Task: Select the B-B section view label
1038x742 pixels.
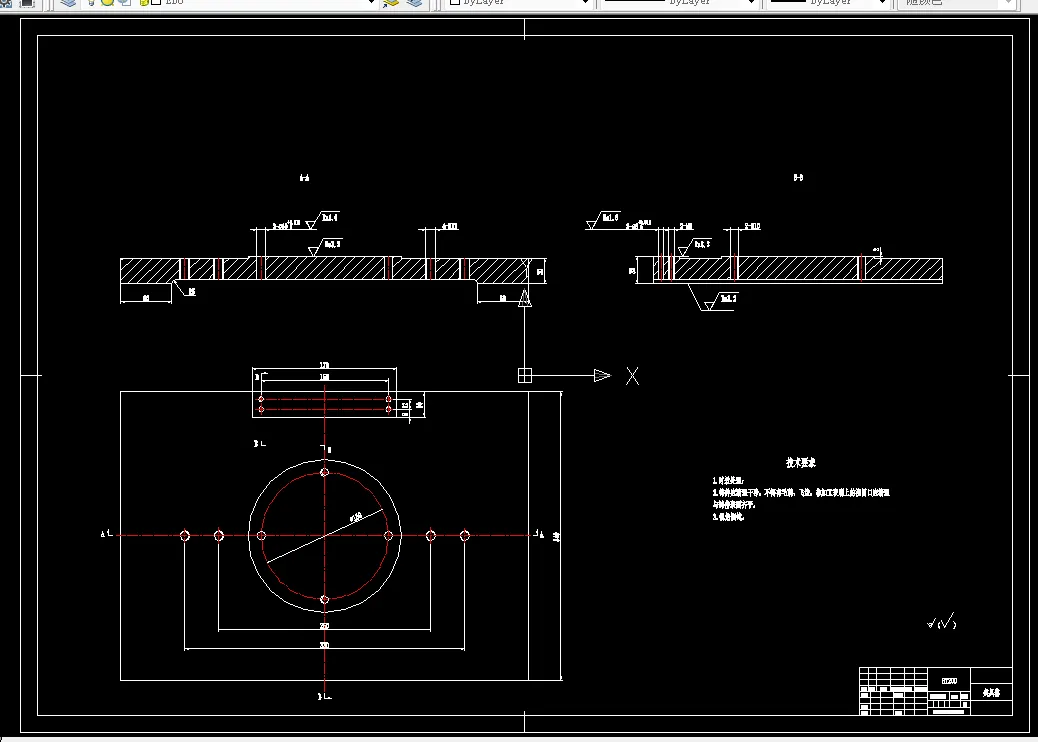Action: click(798, 177)
